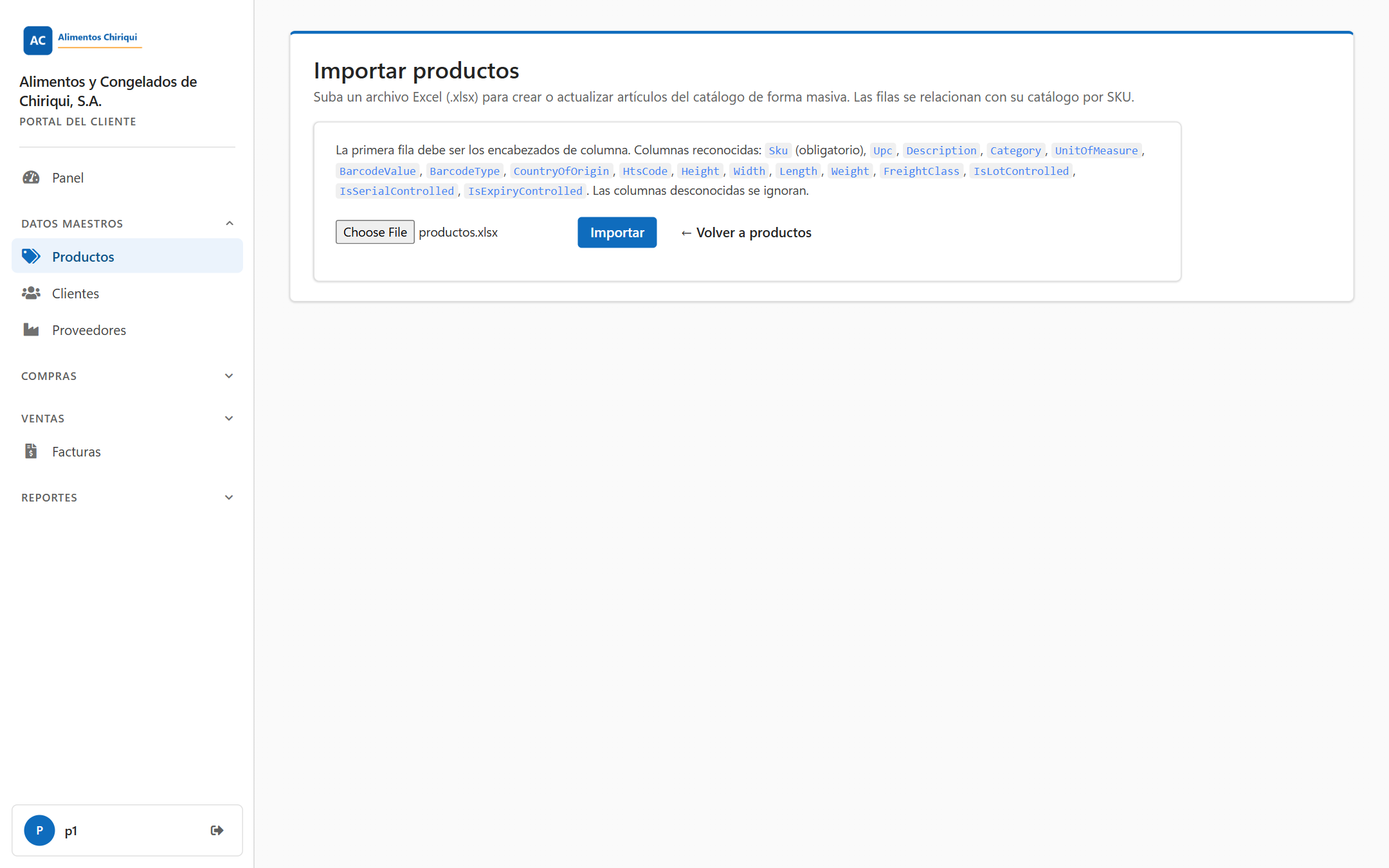Click the selected file name productos.xlsx
The width and height of the screenshot is (1389, 868).
tap(458, 232)
